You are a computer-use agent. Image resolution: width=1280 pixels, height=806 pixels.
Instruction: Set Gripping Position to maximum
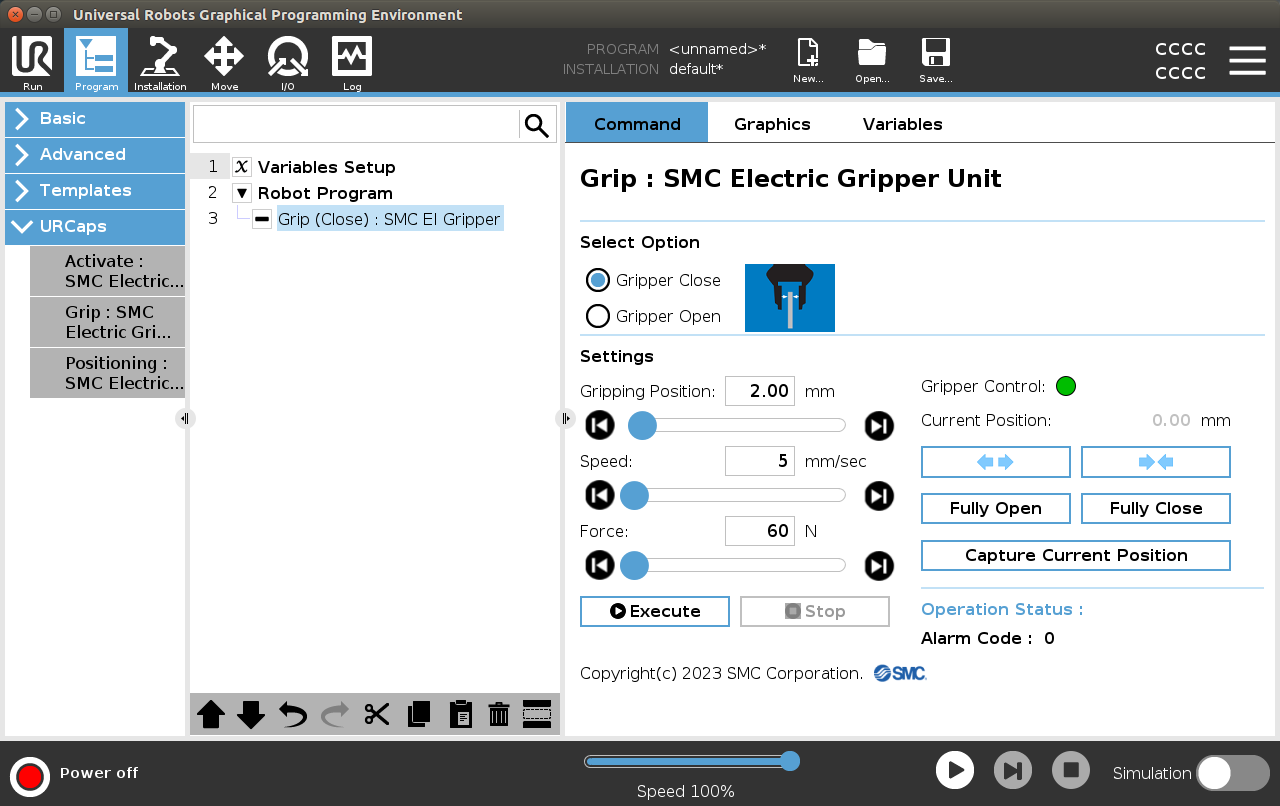[x=879, y=426]
